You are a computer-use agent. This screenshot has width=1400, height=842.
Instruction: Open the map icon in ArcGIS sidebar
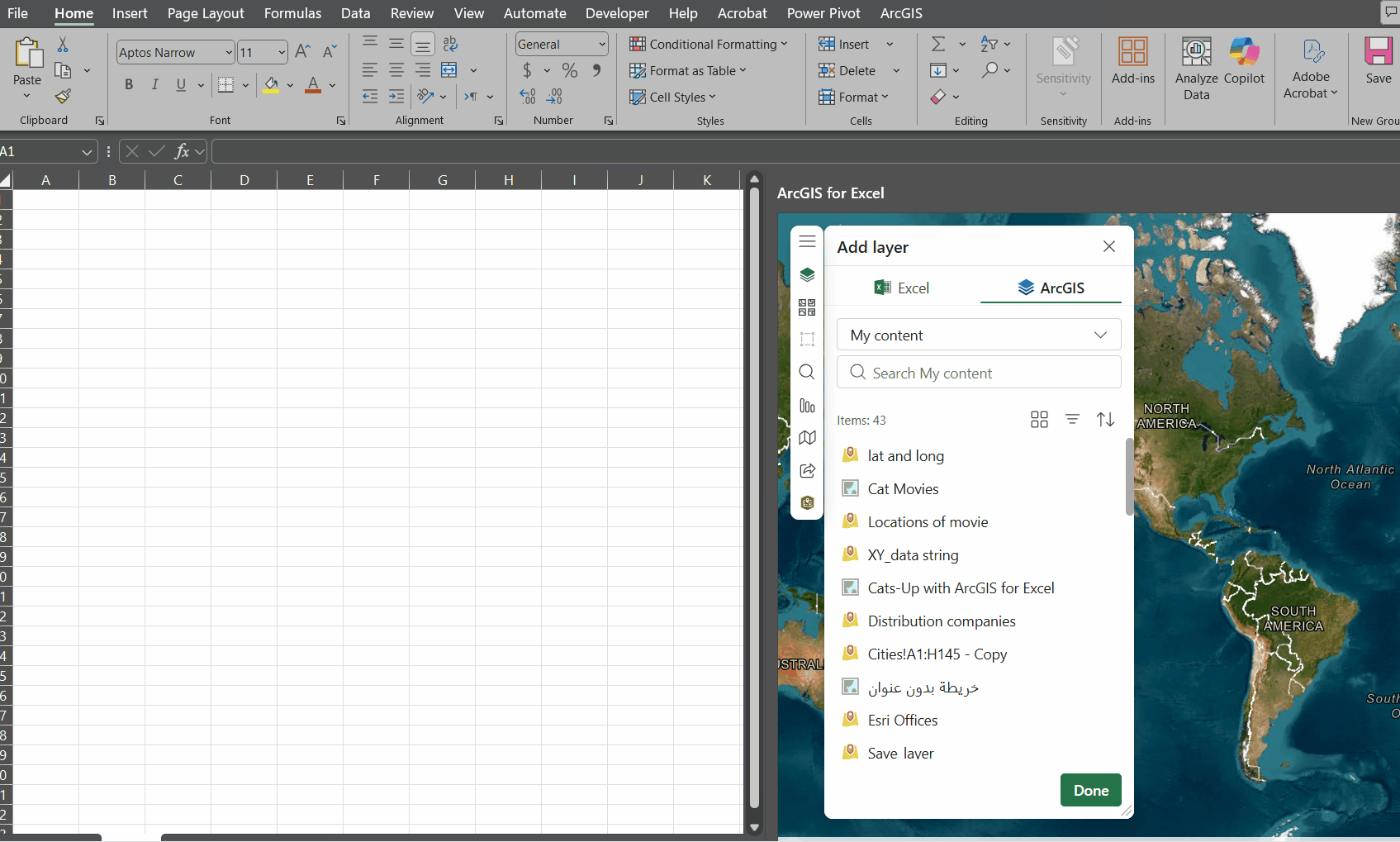pos(807,437)
